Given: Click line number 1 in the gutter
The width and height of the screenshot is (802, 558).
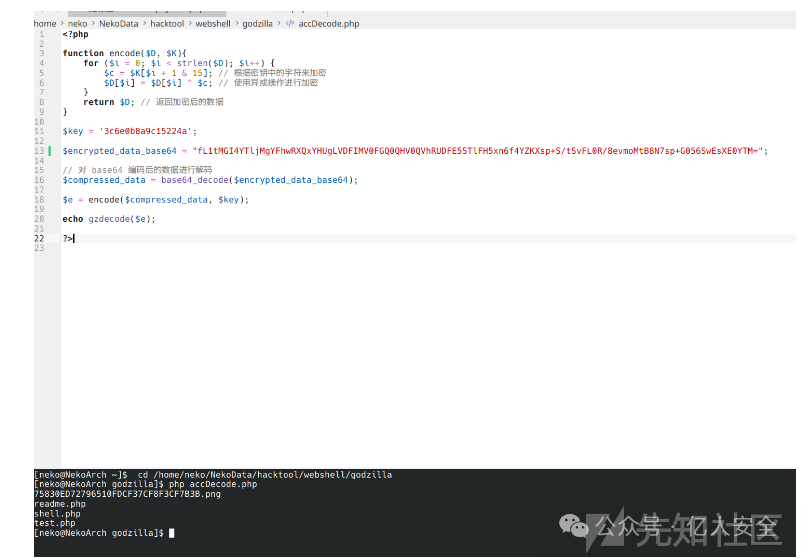Looking at the screenshot, I should [41, 34].
